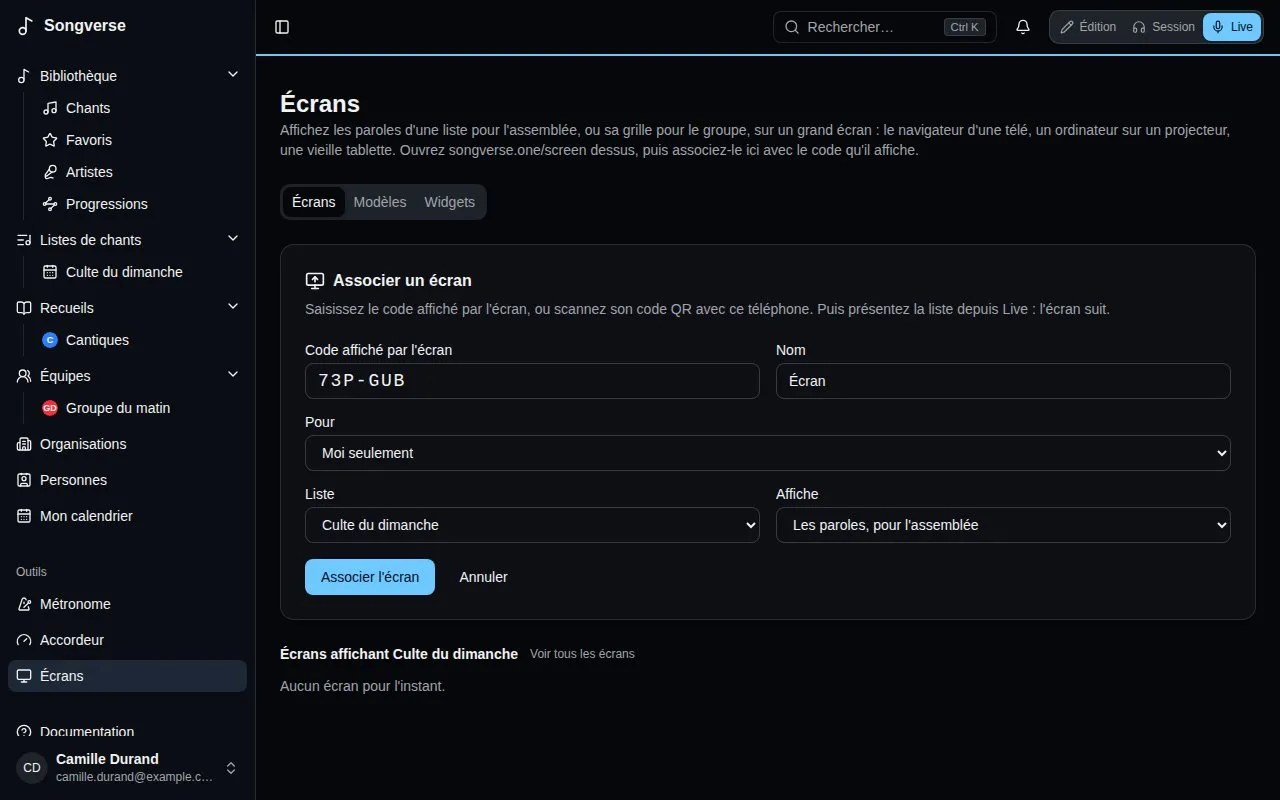Click the Métronome icon
Image resolution: width=1280 pixels, height=800 pixels.
tap(24, 604)
